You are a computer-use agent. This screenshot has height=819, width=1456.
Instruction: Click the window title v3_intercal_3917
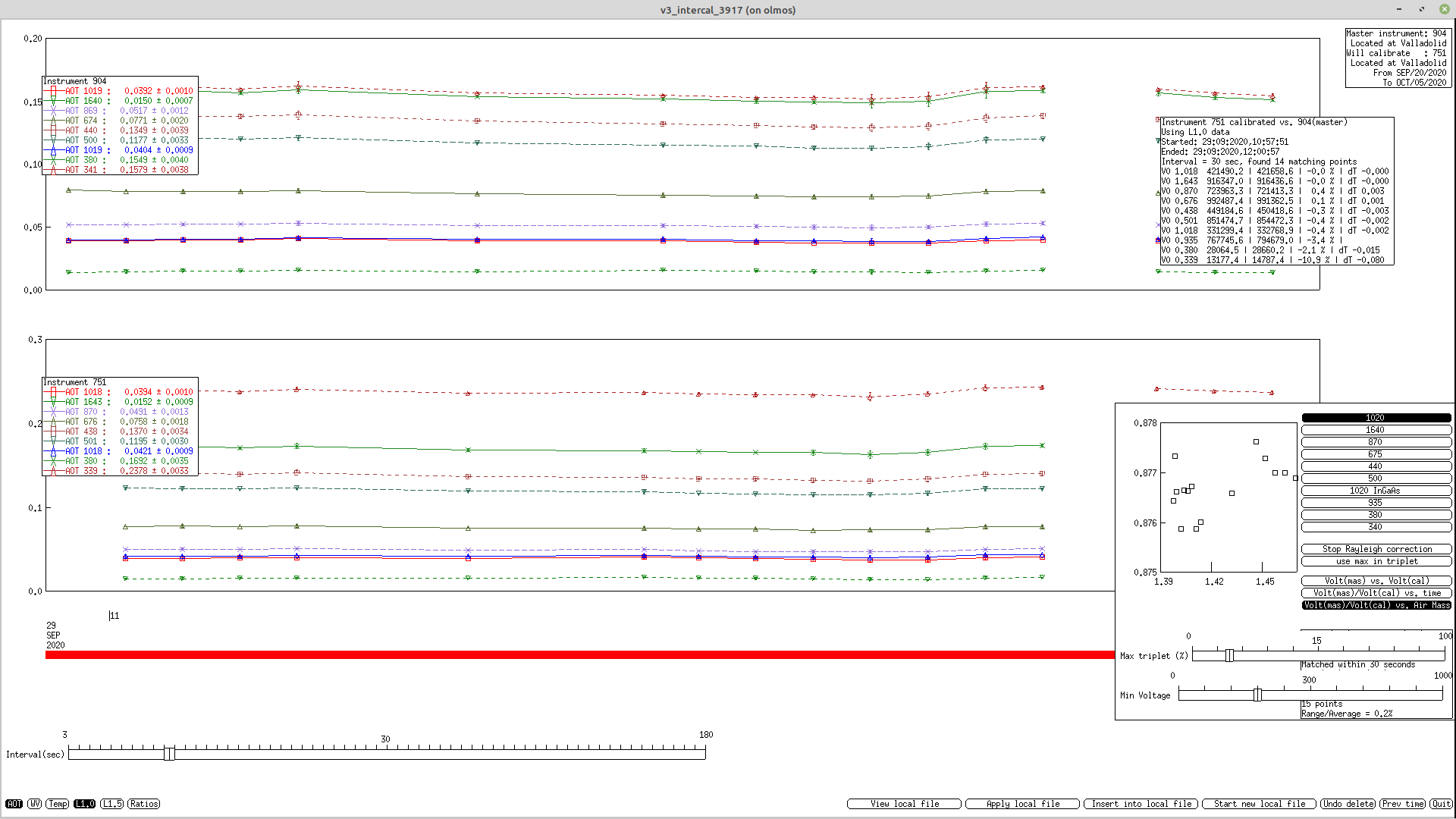728,10
